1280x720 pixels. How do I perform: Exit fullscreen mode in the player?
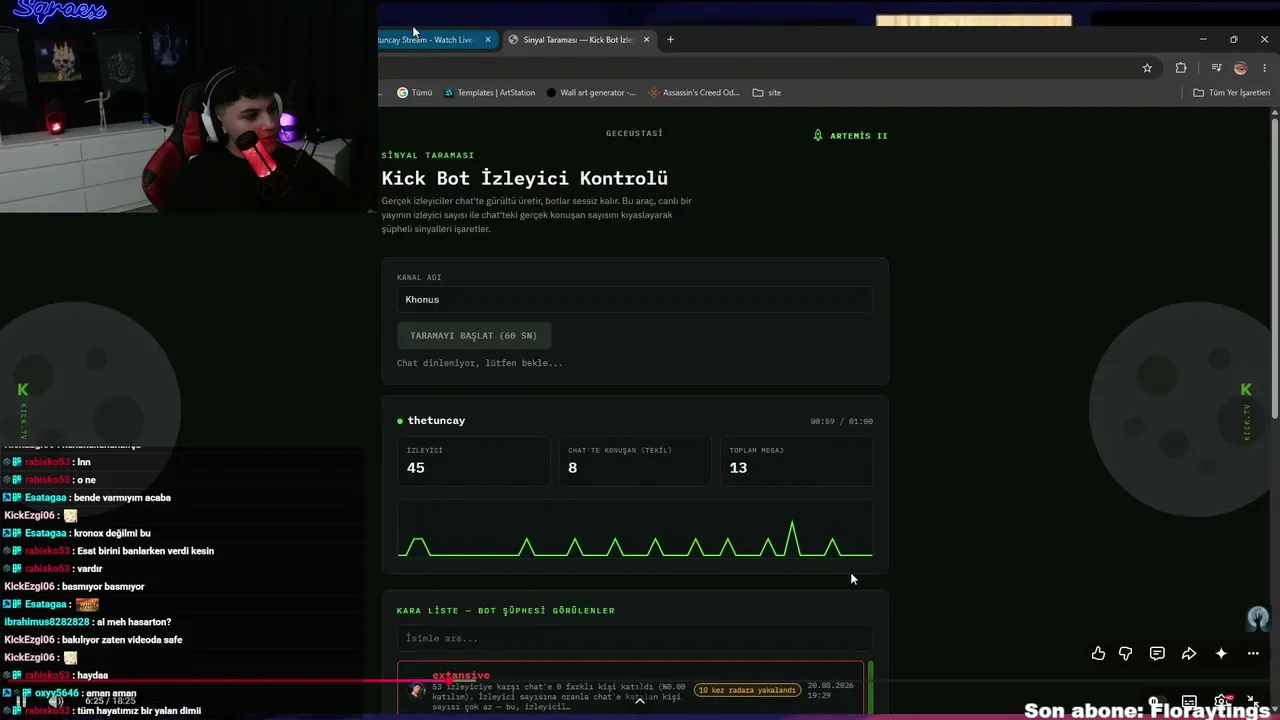point(1252,702)
